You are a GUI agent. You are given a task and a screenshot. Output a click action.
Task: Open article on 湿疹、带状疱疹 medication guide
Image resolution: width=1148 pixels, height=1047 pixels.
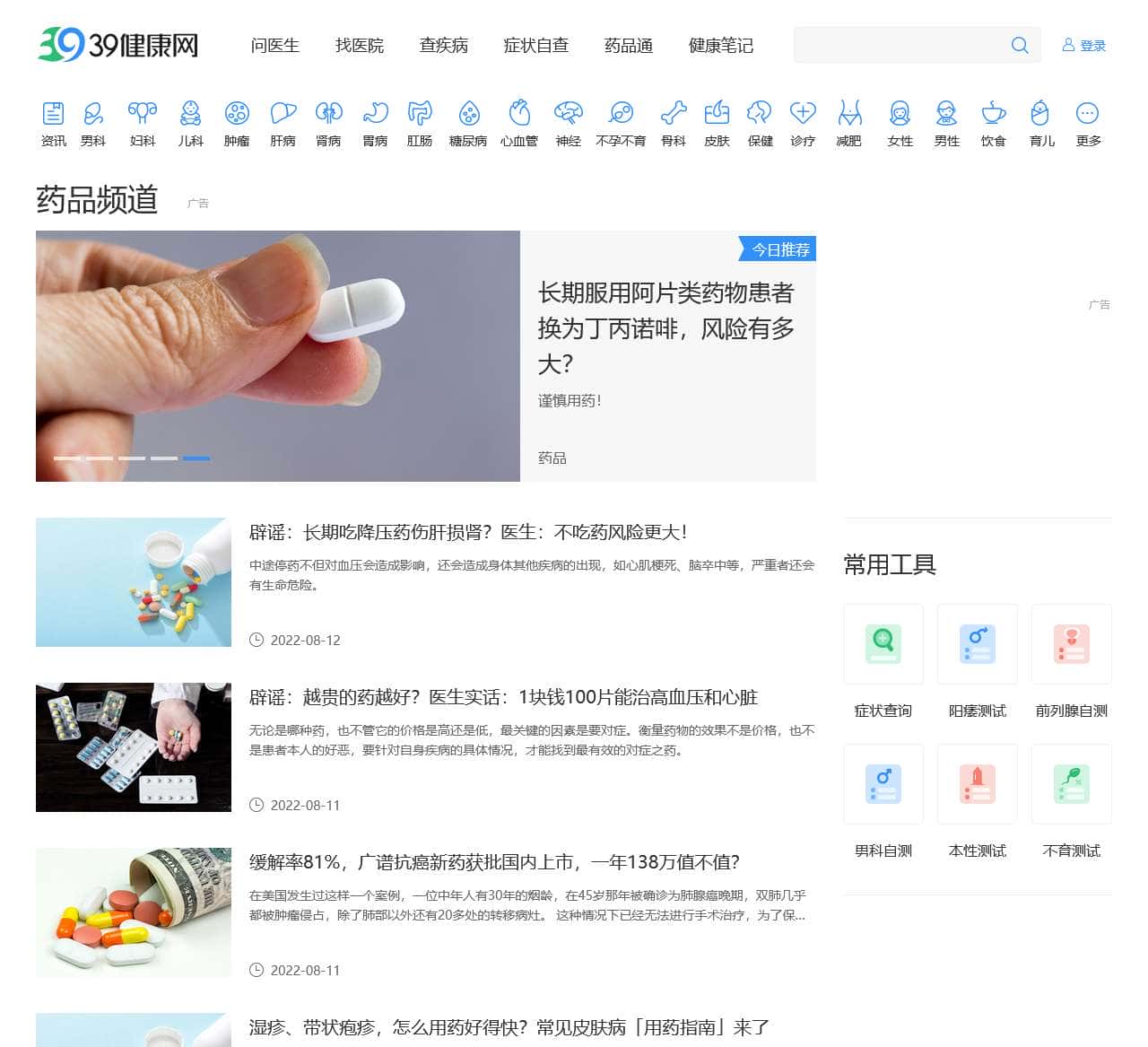click(509, 1027)
